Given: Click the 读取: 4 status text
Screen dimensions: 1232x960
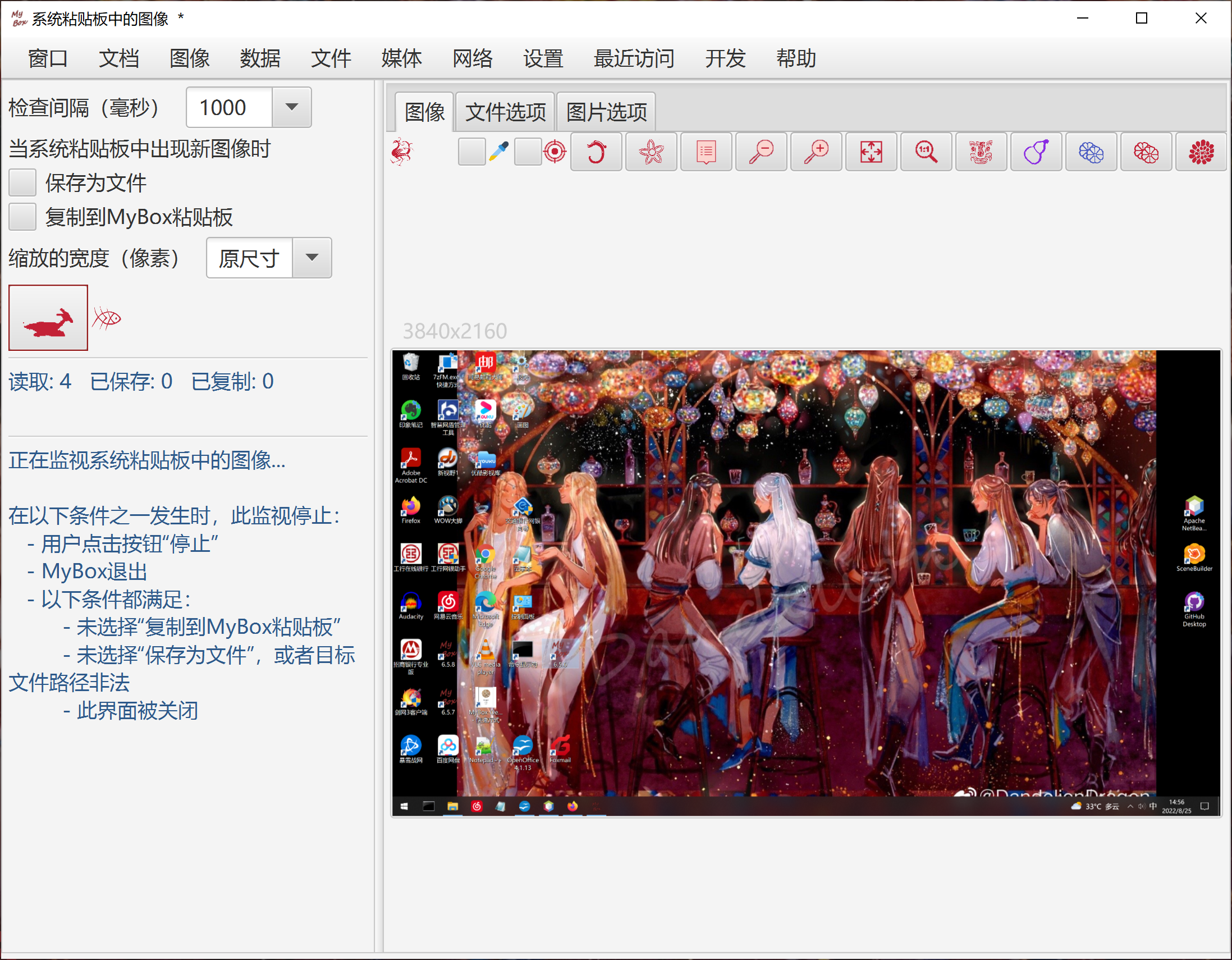Looking at the screenshot, I should [40, 382].
